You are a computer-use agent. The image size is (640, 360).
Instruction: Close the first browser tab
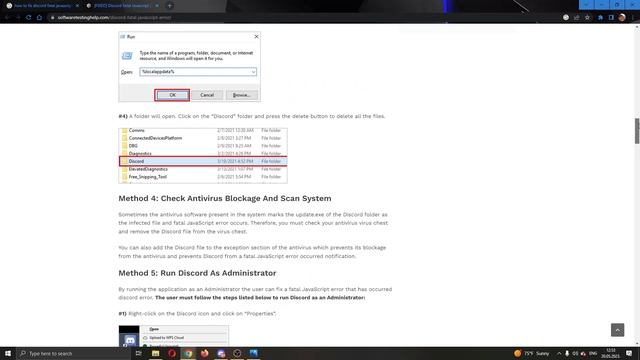77,6
